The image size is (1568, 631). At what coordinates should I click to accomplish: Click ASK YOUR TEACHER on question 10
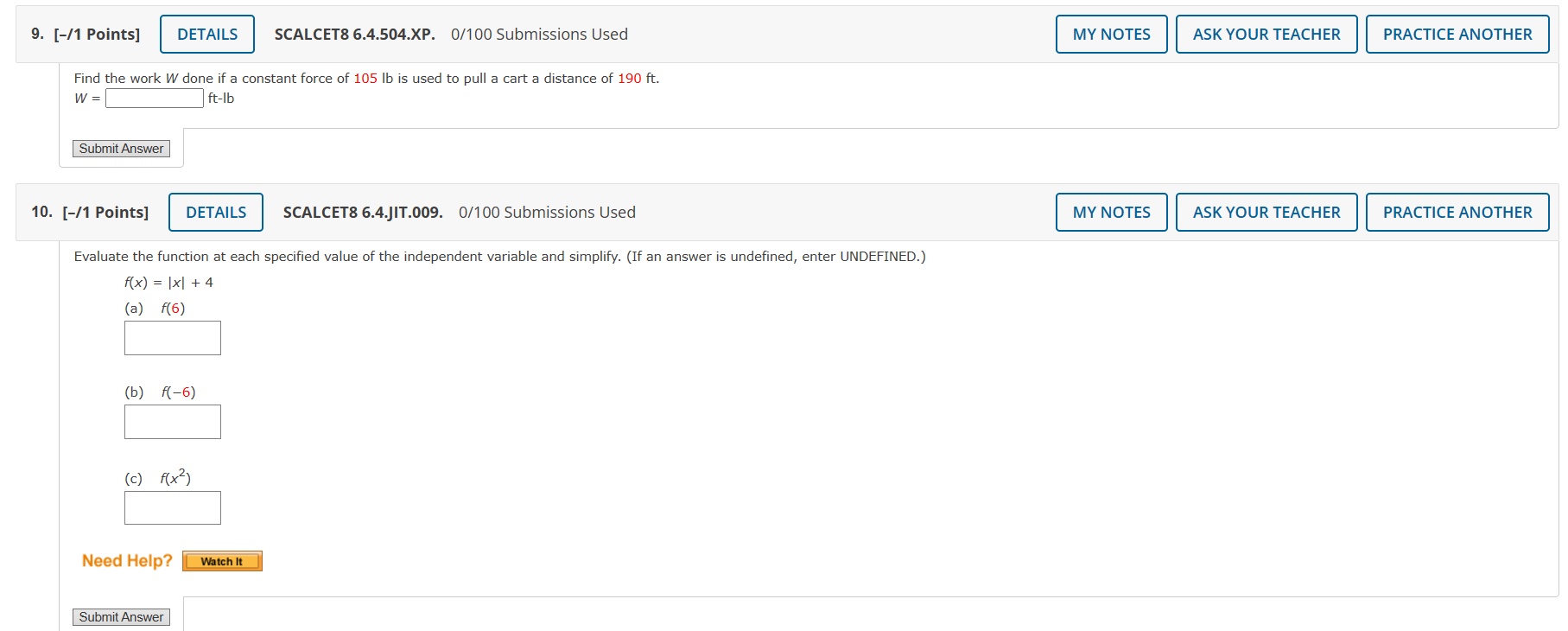pos(1266,212)
